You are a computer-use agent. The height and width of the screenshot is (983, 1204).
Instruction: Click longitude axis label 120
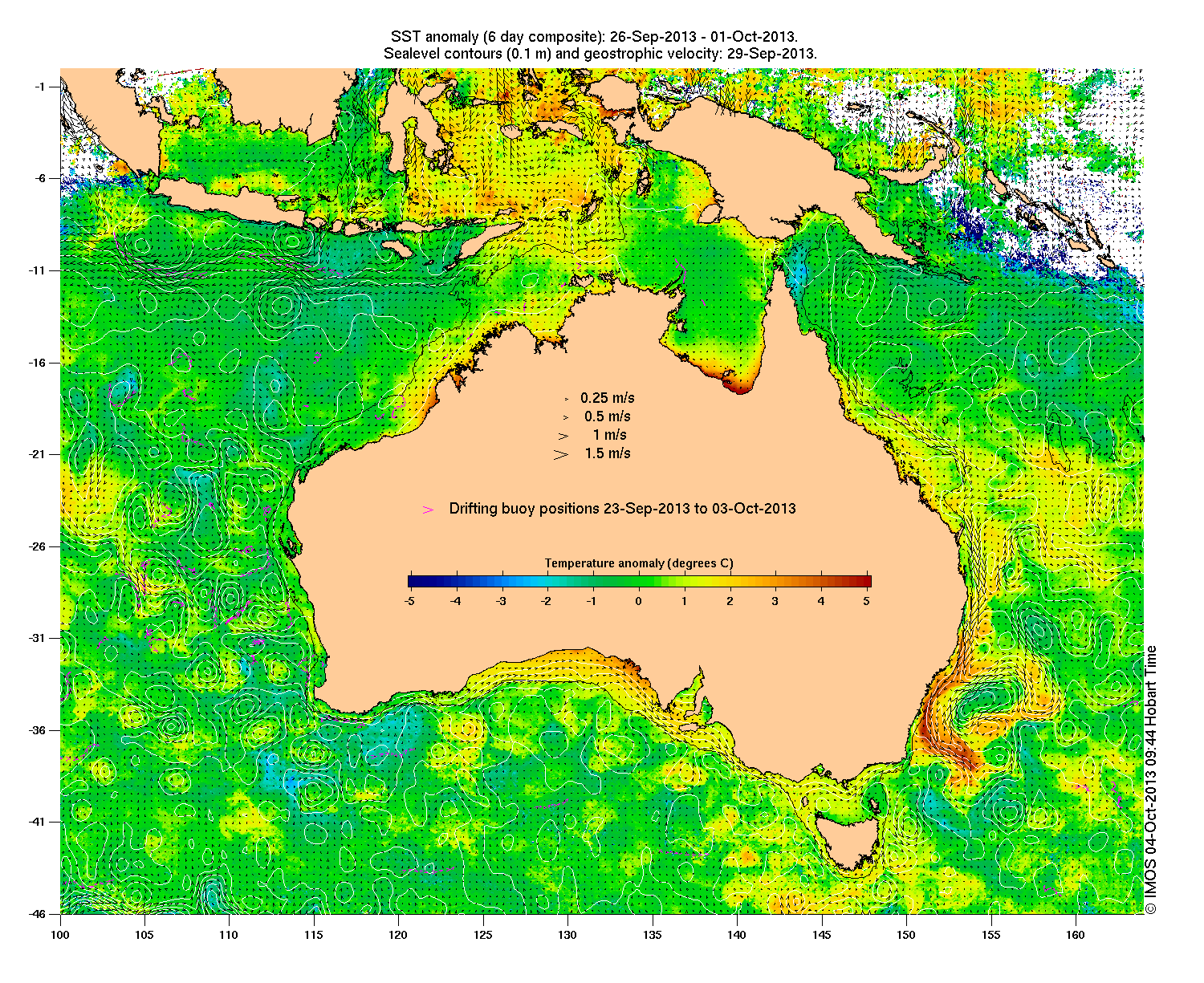point(398,935)
